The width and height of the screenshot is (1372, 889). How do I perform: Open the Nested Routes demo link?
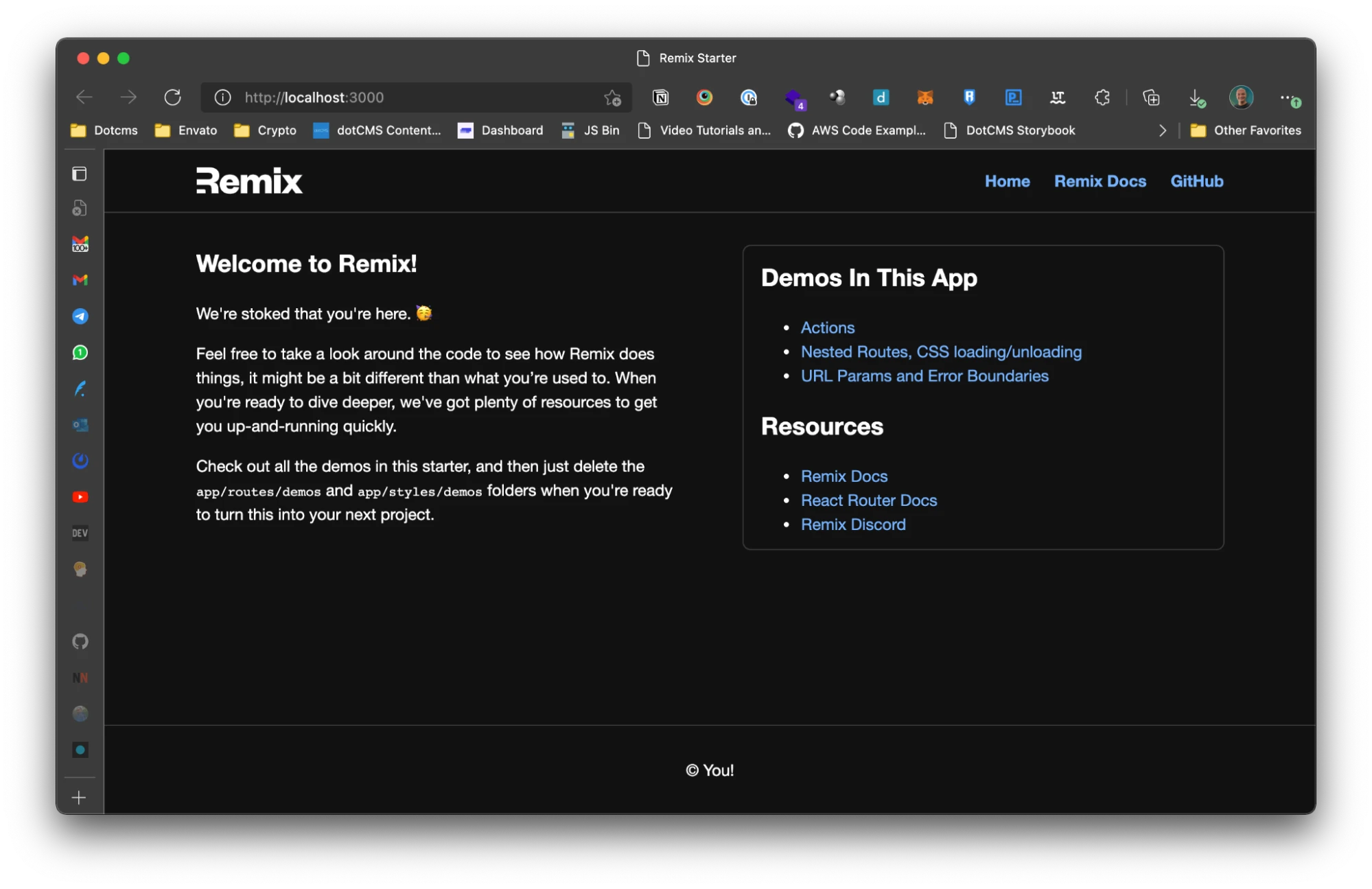point(940,352)
